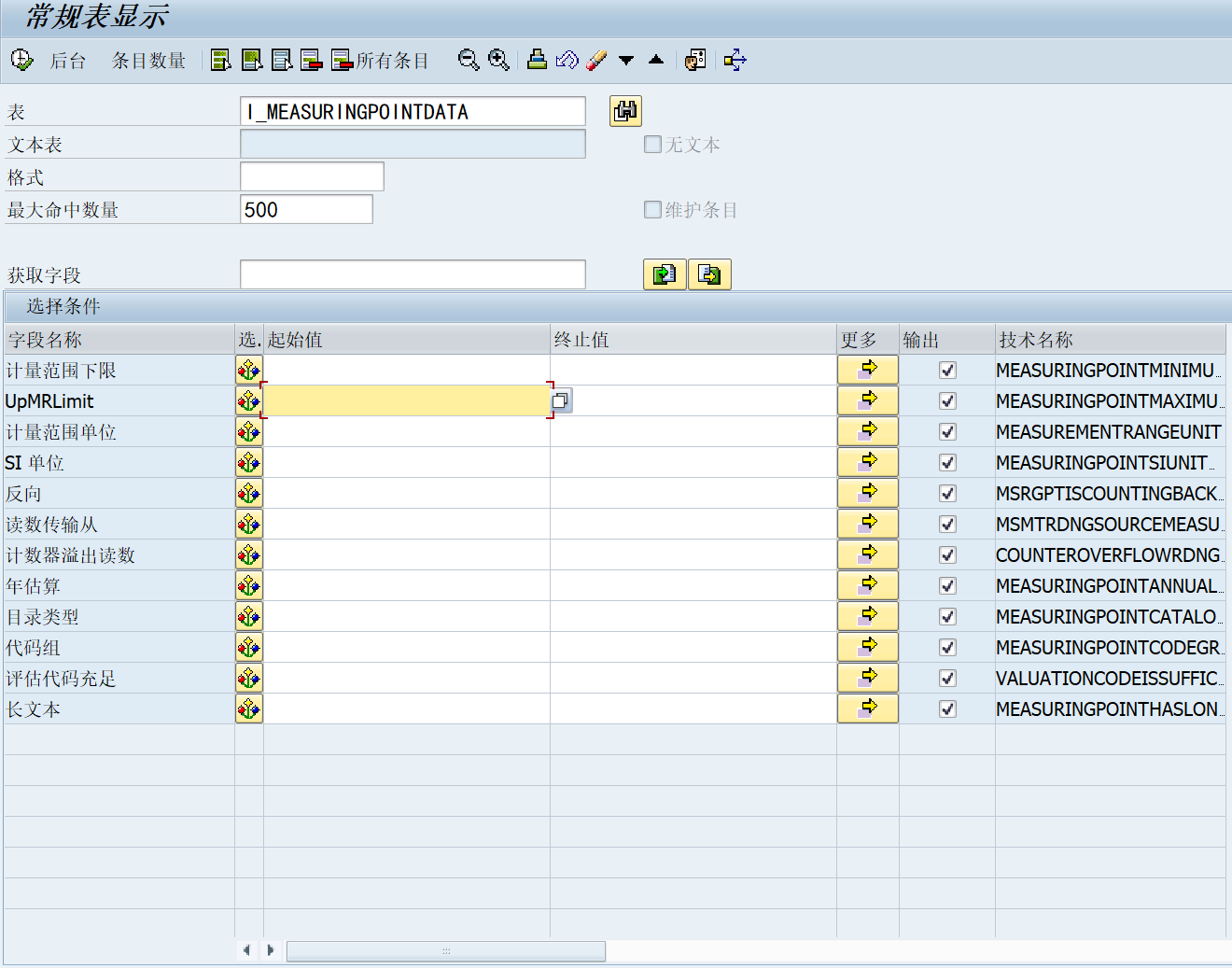
Task: Click the user settings icon
Action: coord(695,61)
